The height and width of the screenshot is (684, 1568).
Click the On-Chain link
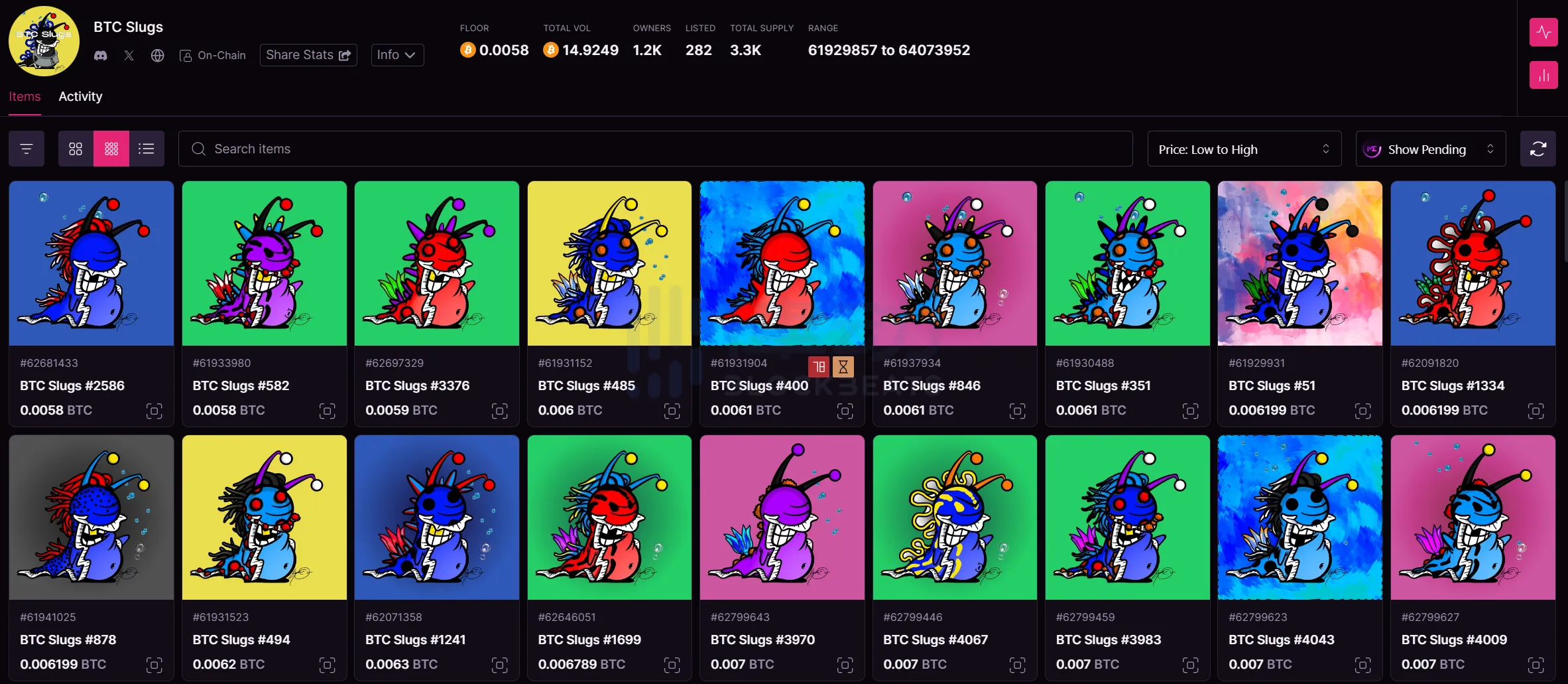[213, 56]
